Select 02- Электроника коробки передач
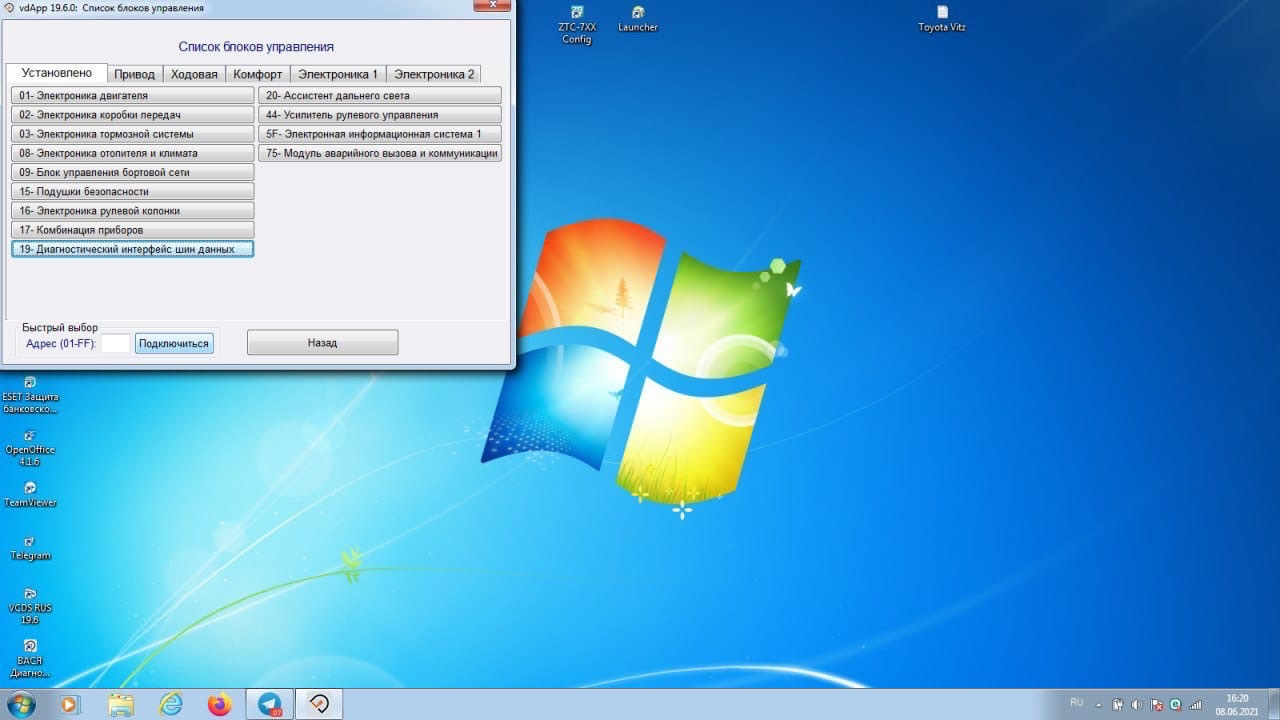The image size is (1280, 720). [133, 115]
